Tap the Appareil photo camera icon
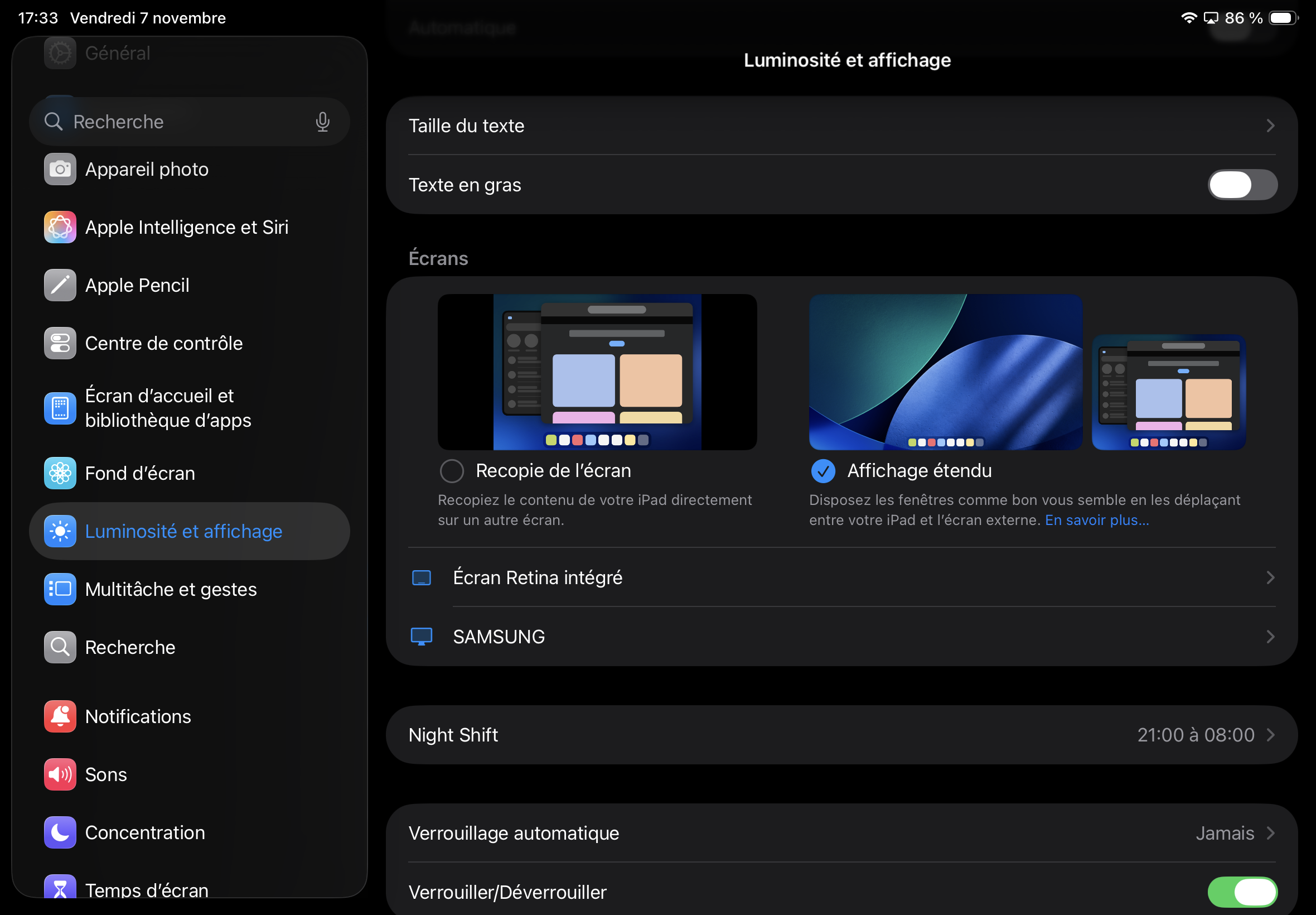The width and height of the screenshot is (1316, 915). pyautogui.click(x=60, y=169)
